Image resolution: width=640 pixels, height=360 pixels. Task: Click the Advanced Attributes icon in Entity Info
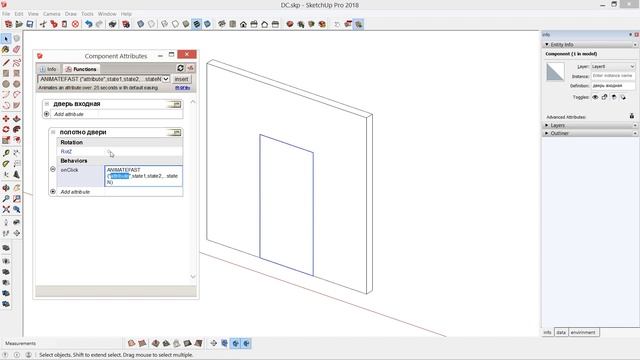tap(632, 116)
